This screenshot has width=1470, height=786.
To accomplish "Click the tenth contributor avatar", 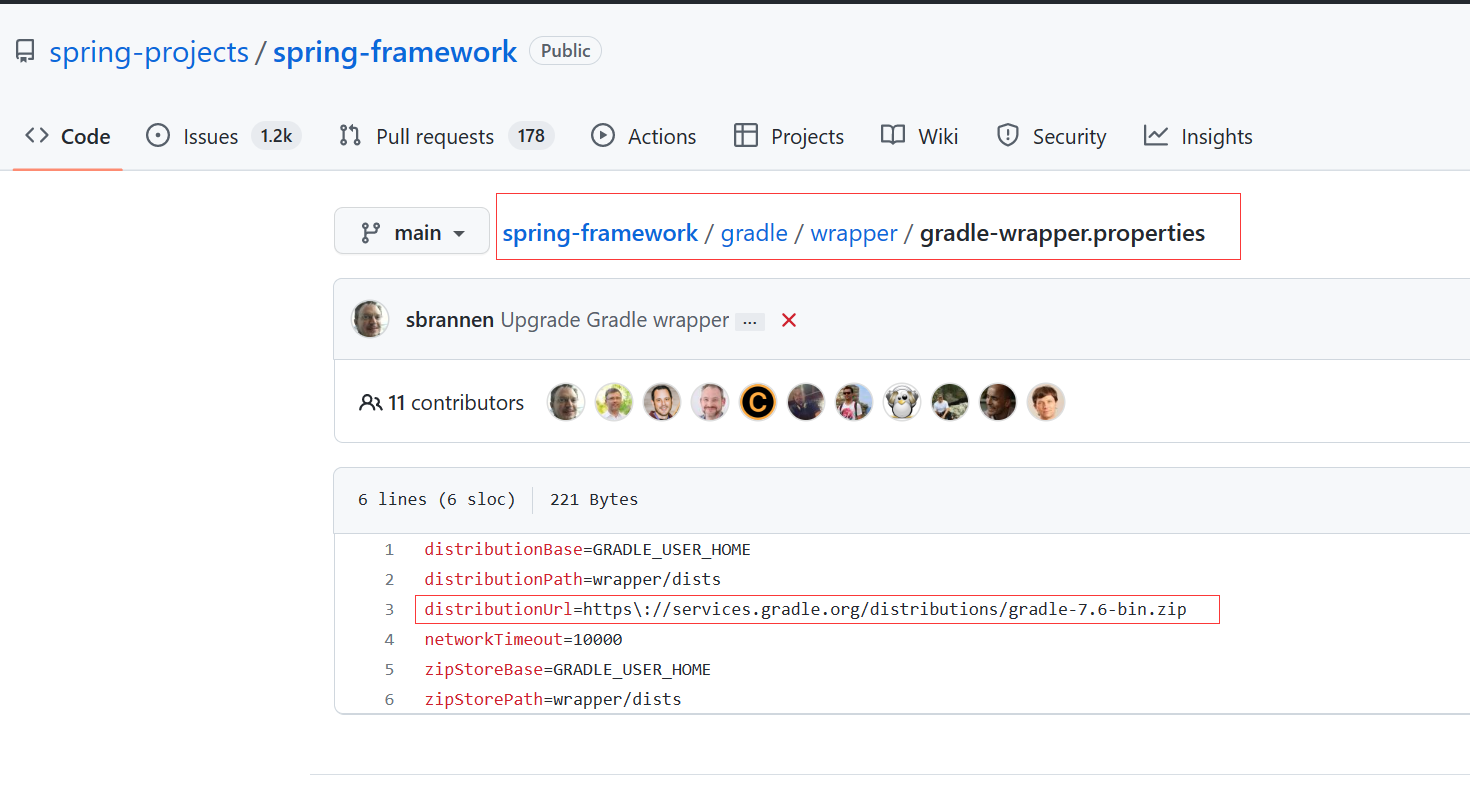I will (x=998, y=402).
